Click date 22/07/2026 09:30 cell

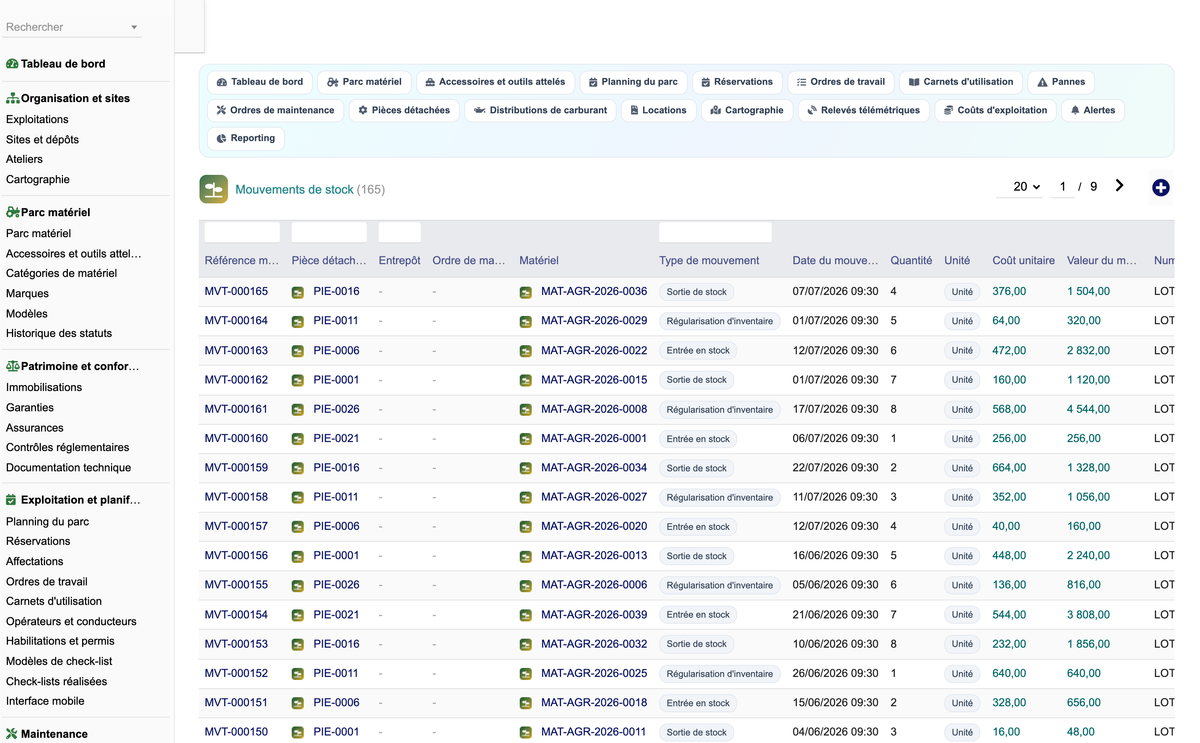coord(835,468)
